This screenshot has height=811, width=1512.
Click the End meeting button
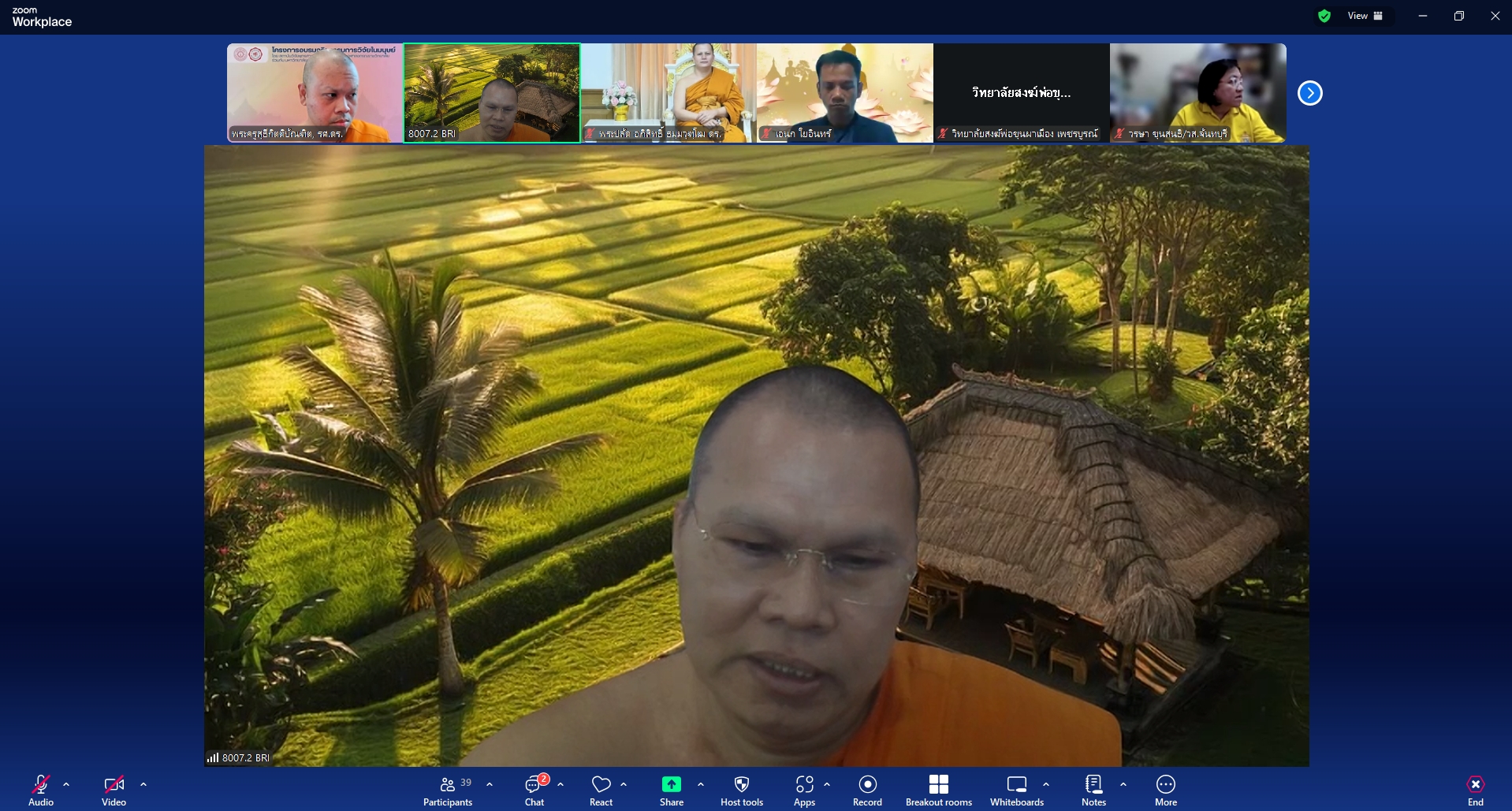click(x=1475, y=791)
